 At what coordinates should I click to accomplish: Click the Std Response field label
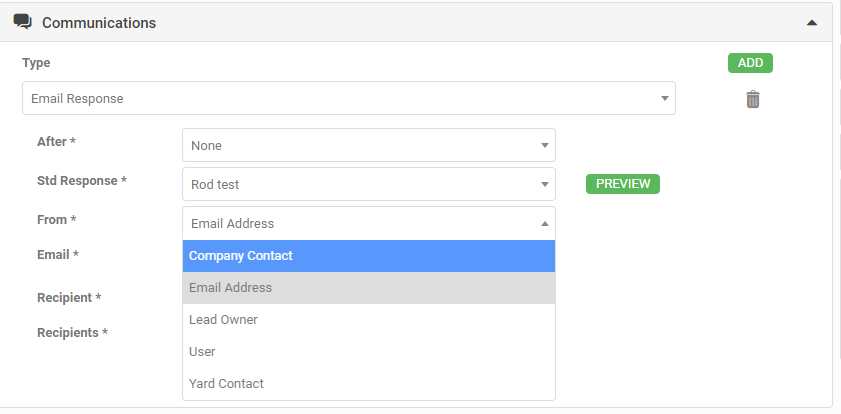click(x=81, y=181)
